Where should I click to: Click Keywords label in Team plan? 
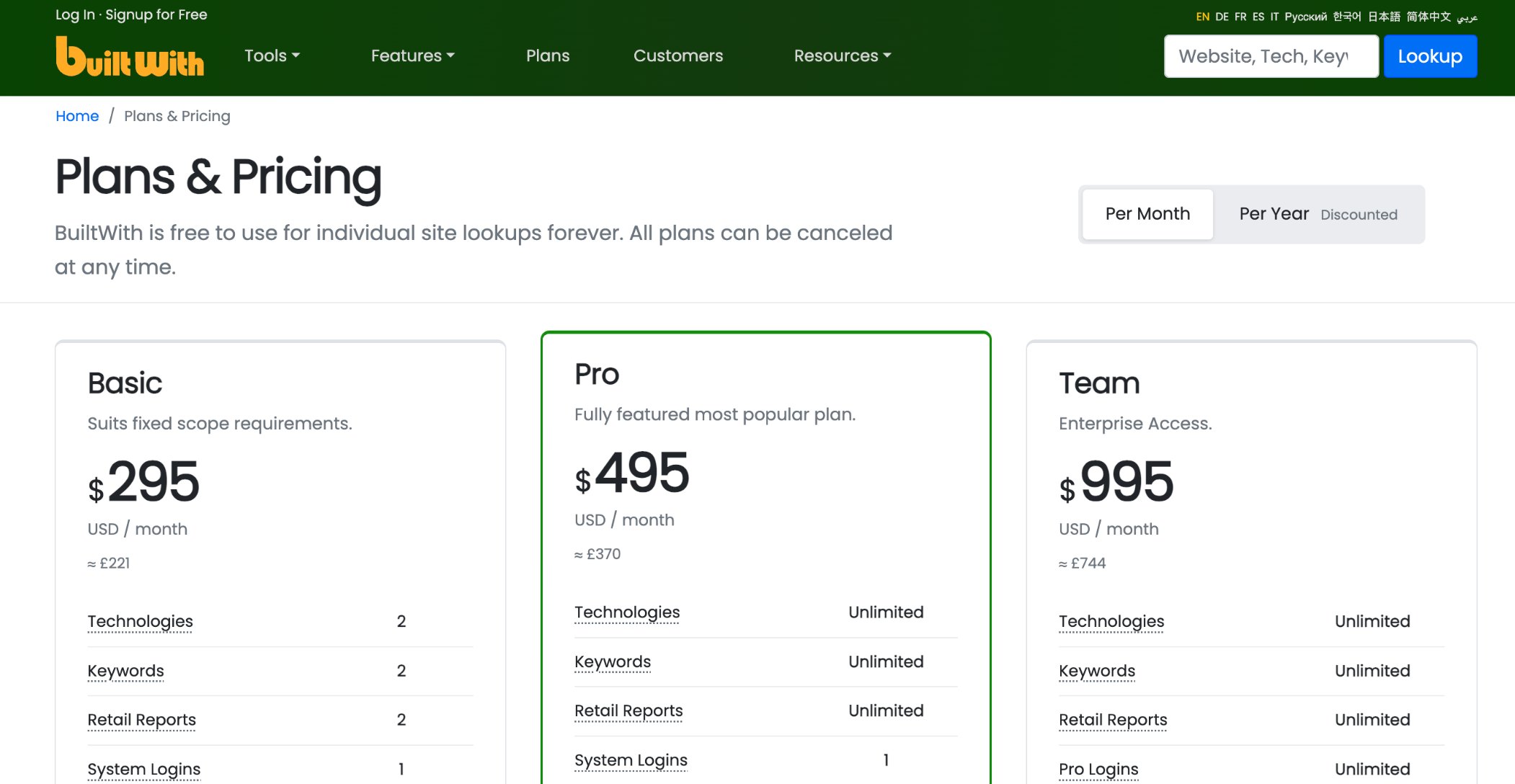(1097, 671)
